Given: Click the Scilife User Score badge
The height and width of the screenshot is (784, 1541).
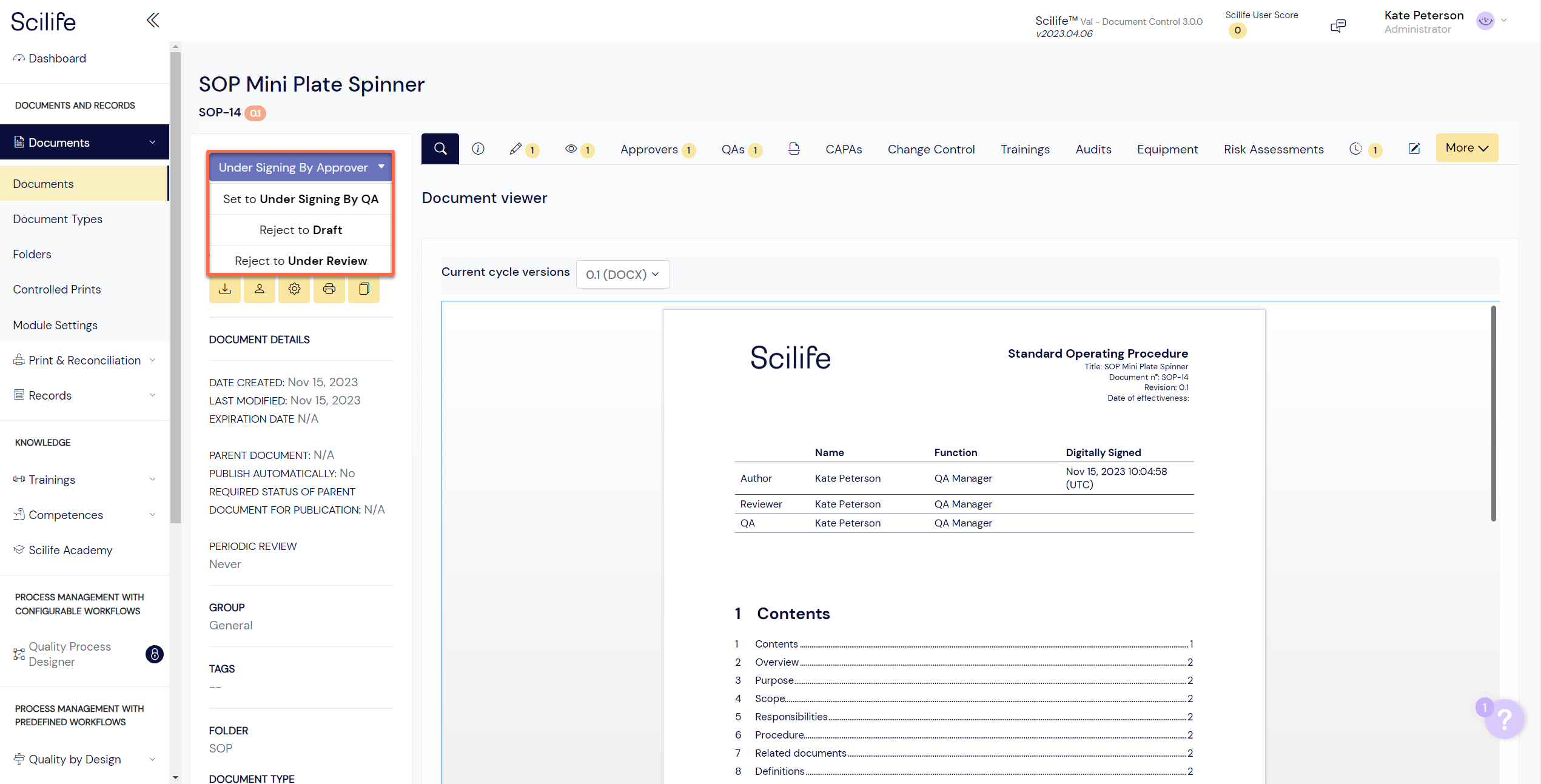Looking at the screenshot, I should click(1237, 30).
